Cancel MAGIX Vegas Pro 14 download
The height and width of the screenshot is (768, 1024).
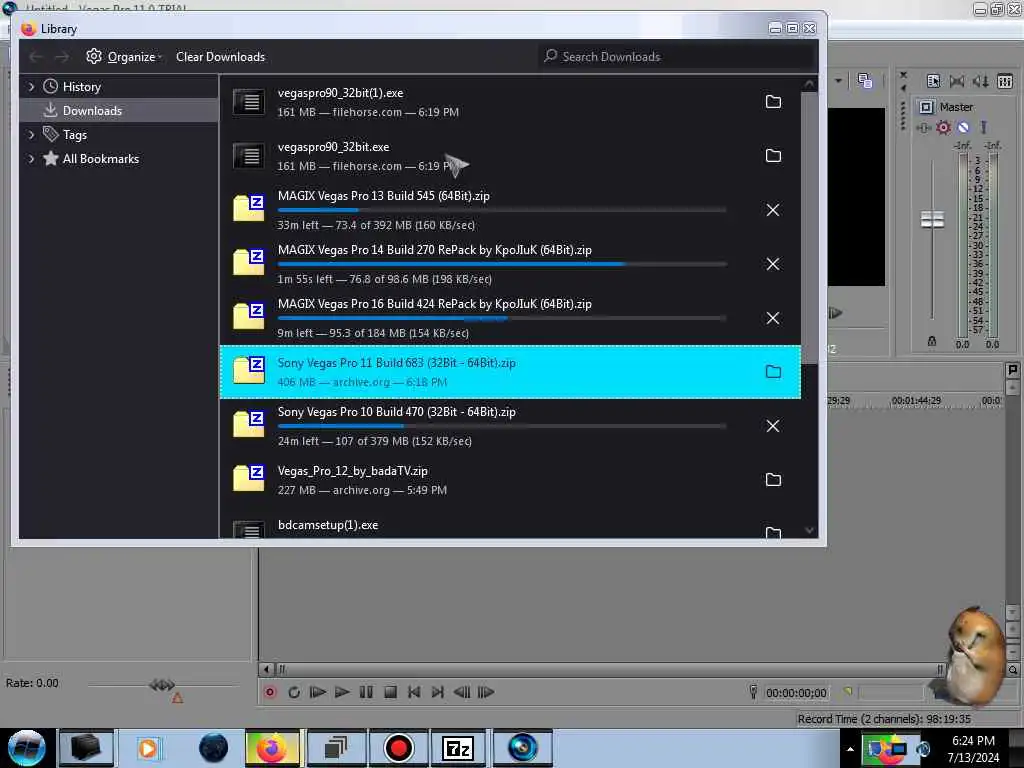coord(773,264)
